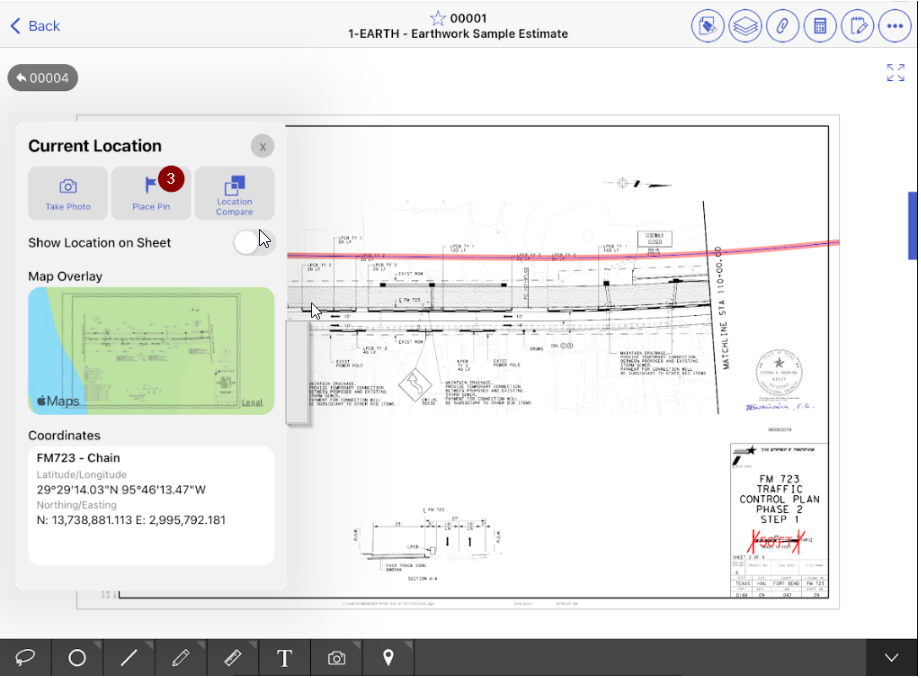Select the line drawing tool
Viewport: 921px width, 678px height.
[129, 658]
